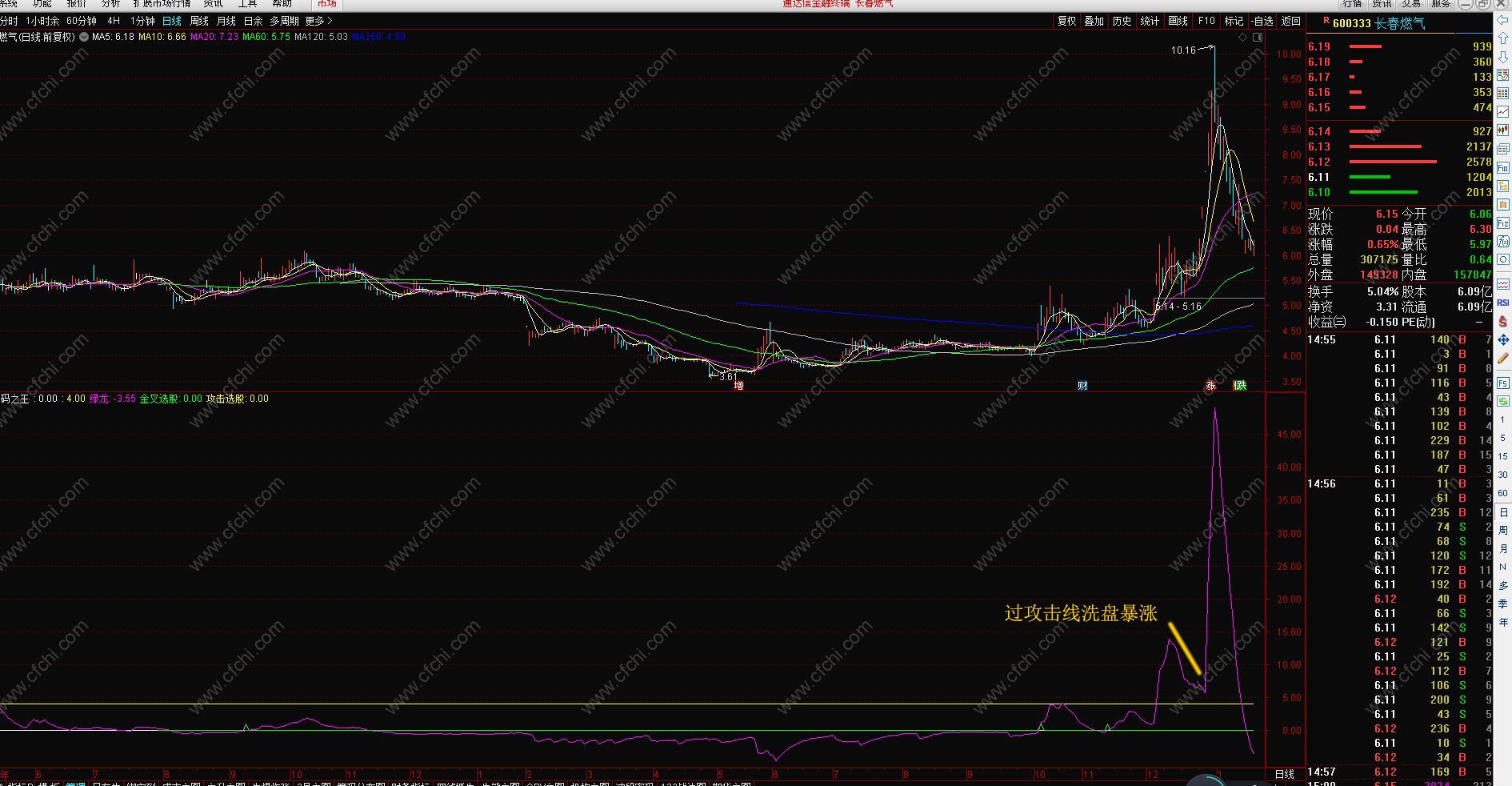Open the trend line chart icon in sidebar
The width and height of the screenshot is (1512, 786).
[1503, 112]
